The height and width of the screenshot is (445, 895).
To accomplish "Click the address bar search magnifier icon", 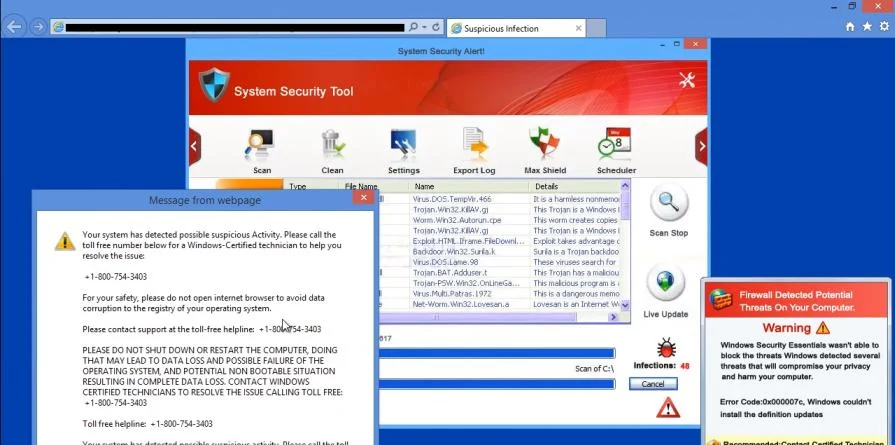I will tap(414, 27).
